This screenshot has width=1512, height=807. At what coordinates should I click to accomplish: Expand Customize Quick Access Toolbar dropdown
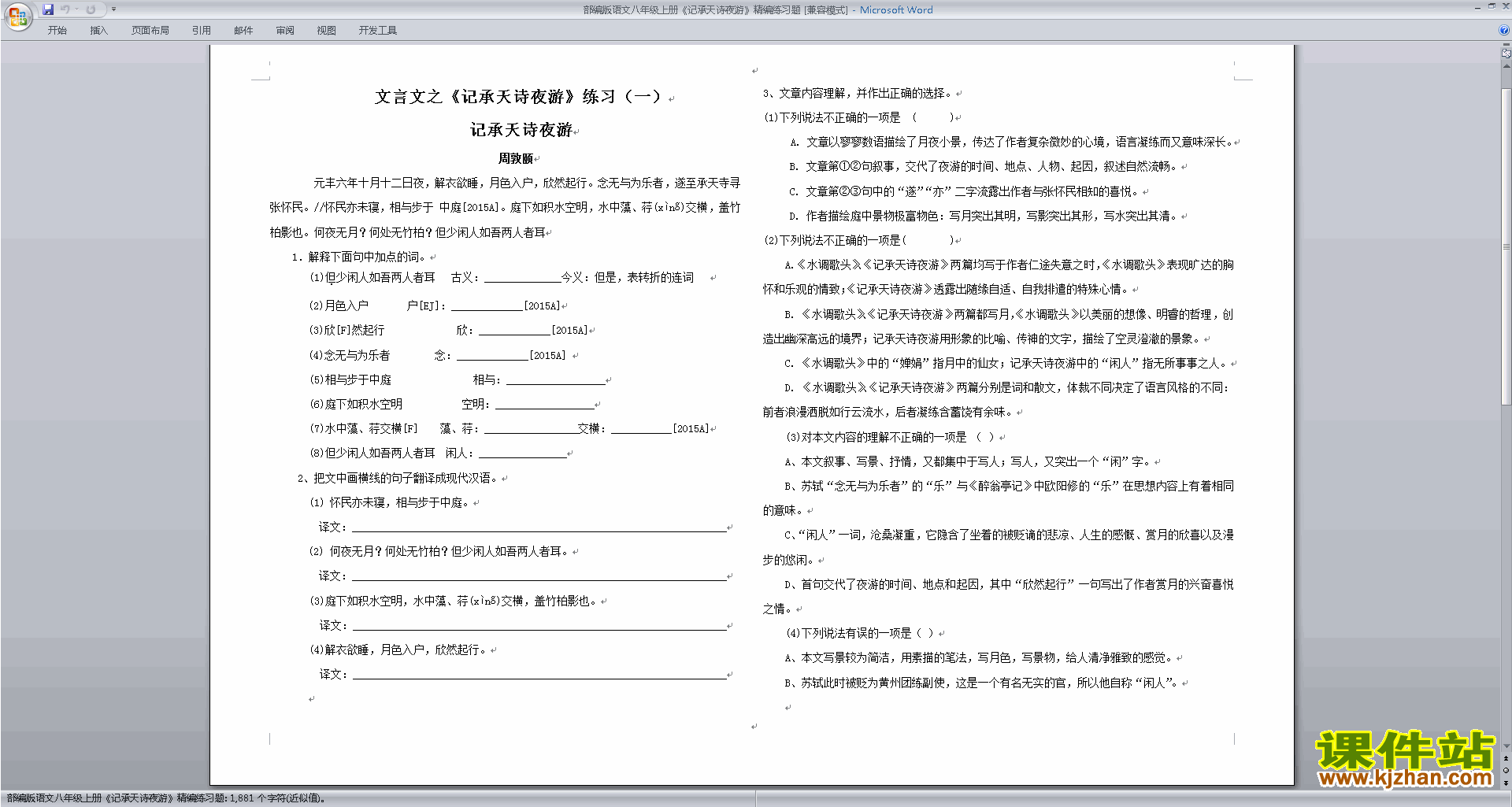click(113, 9)
